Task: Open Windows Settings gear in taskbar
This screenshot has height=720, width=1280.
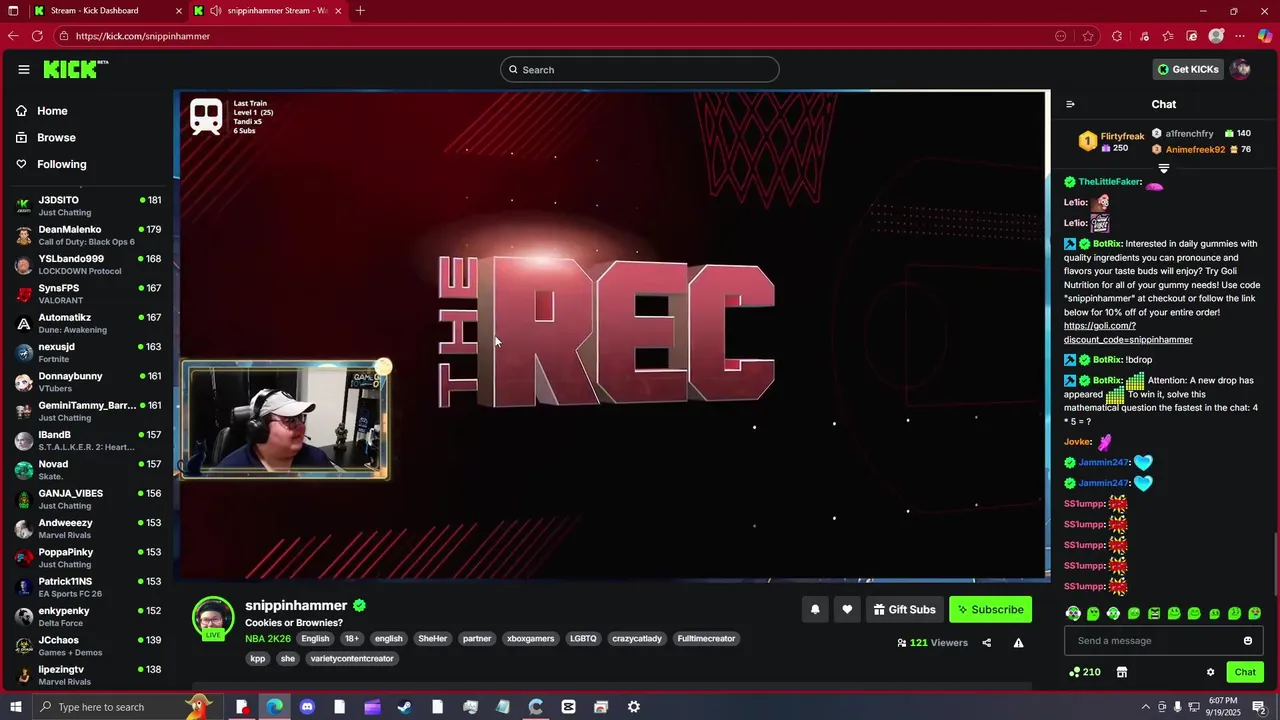Action: (634, 707)
